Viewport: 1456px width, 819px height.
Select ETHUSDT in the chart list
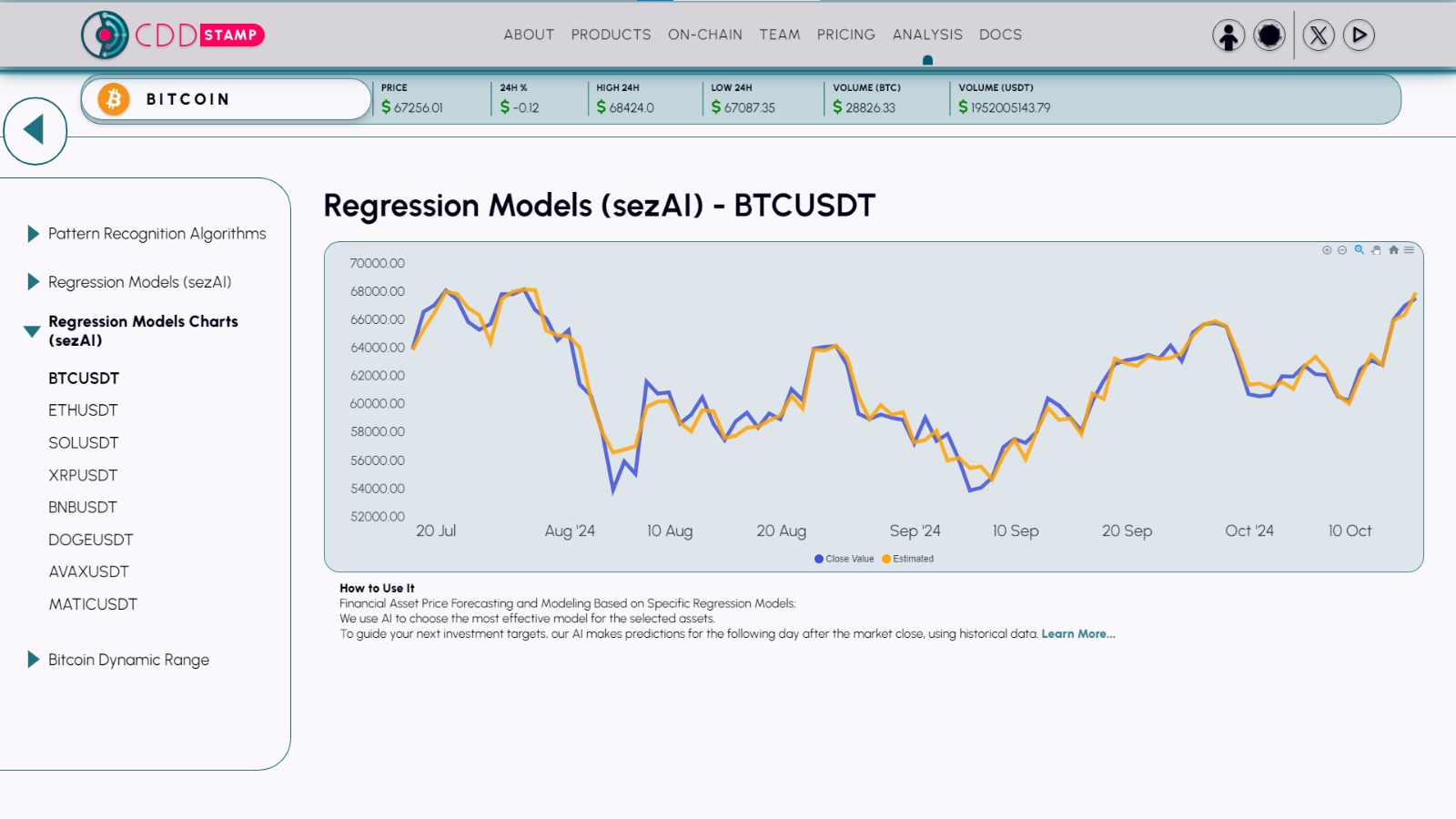[x=83, y=410]
